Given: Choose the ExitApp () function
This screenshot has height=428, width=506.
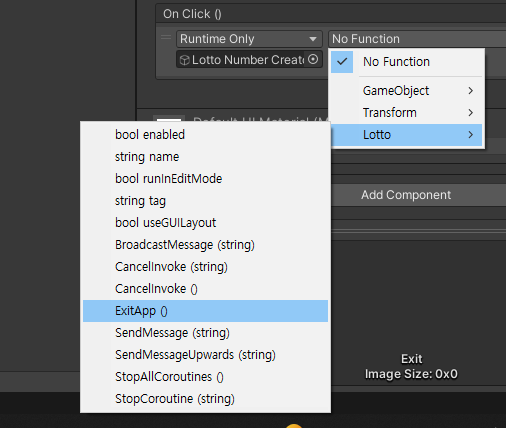Looking at the screenshot, I should coord(205,311).
